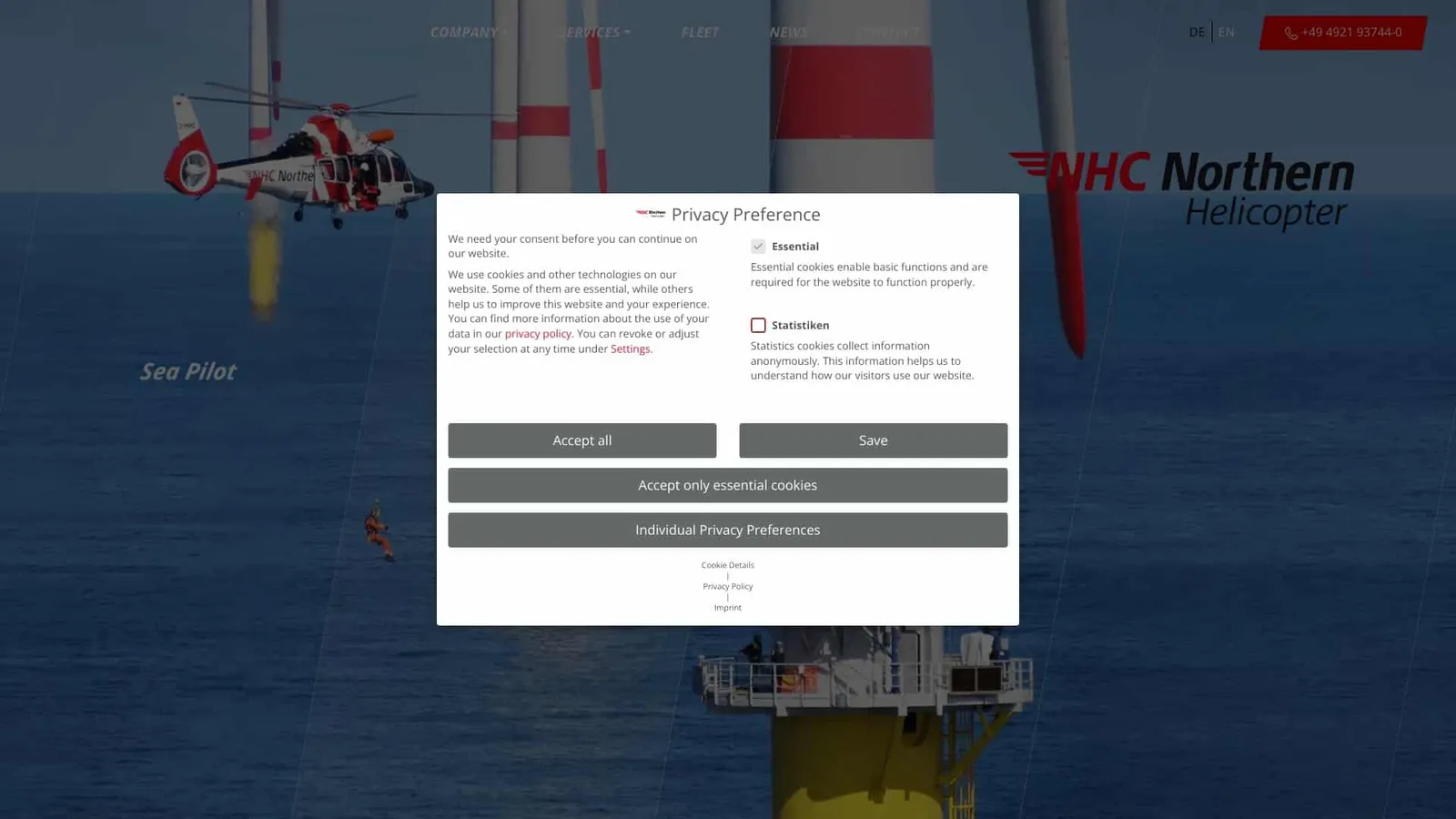
Task: Switch language to DE
Action: pos(1197,32)
